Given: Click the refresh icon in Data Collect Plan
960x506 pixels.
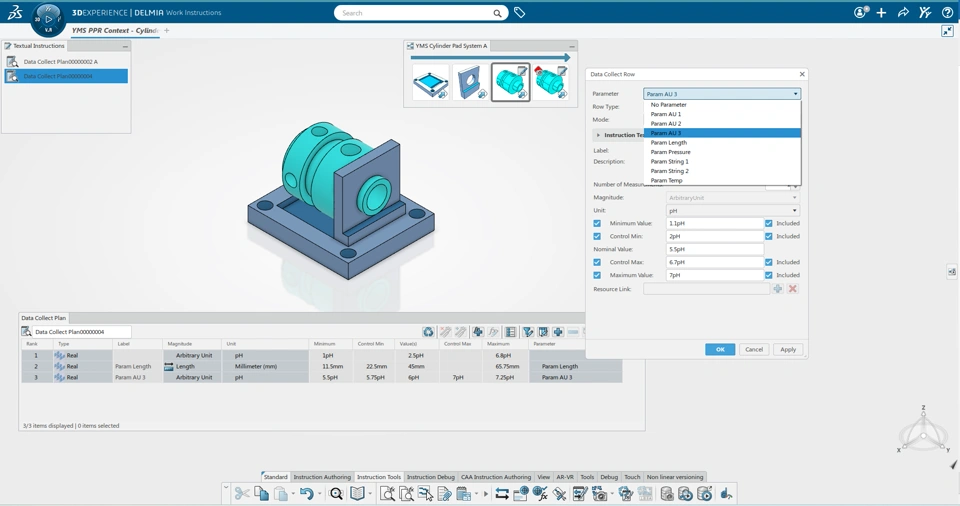Looking at the screenshot, I should [x=428, y=331].
